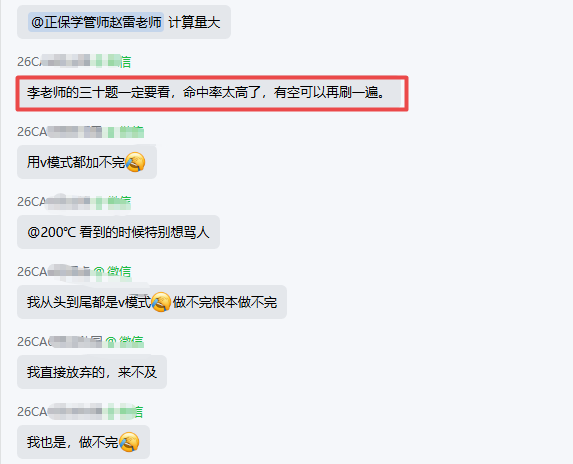Click the crying-laugh emoji after 用v模式都加不完
This screenshot has height=464, width=573.
135,162
